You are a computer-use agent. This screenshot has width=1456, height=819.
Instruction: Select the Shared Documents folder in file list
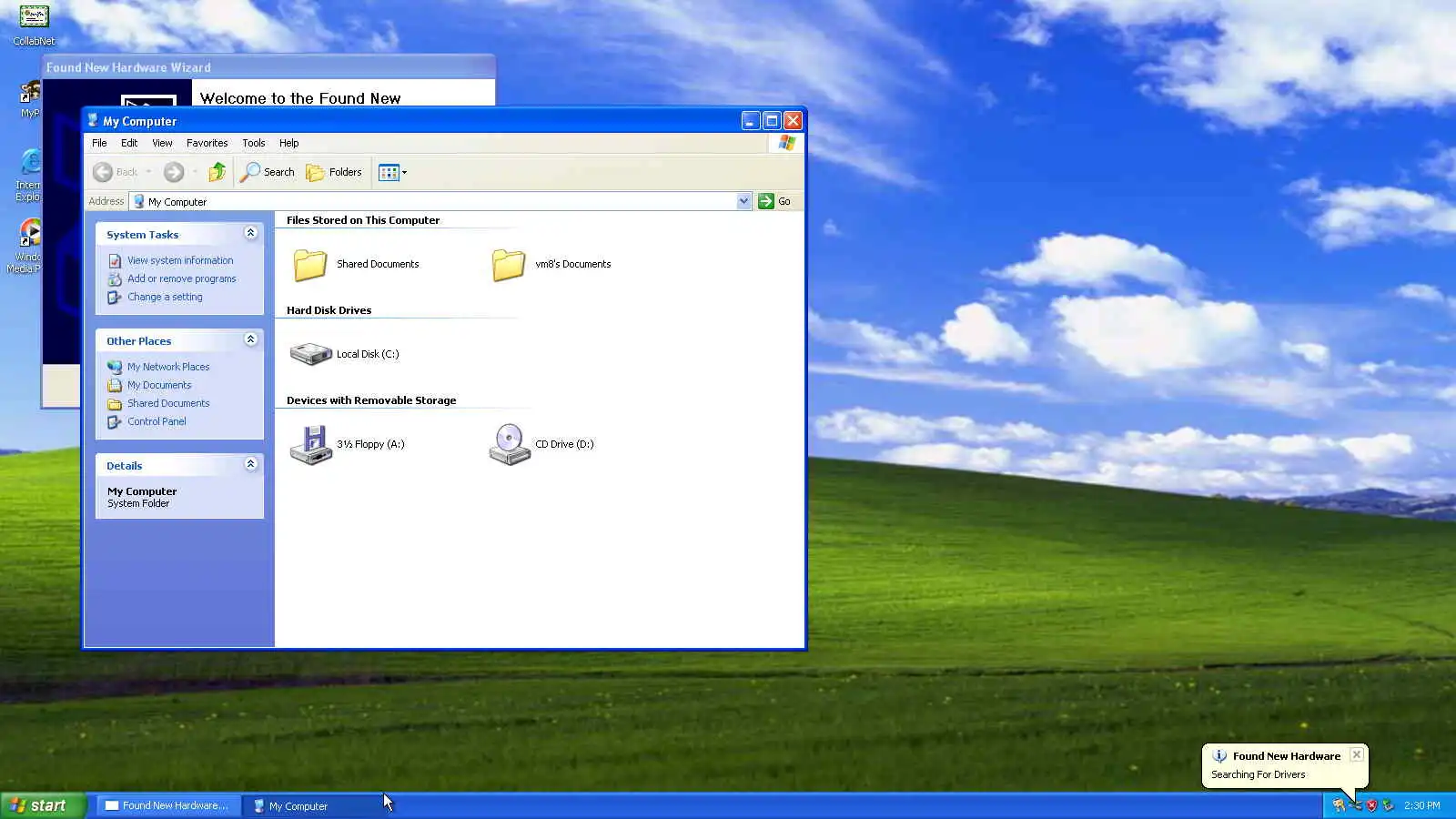pyautogui.click(x=356, y=264)
